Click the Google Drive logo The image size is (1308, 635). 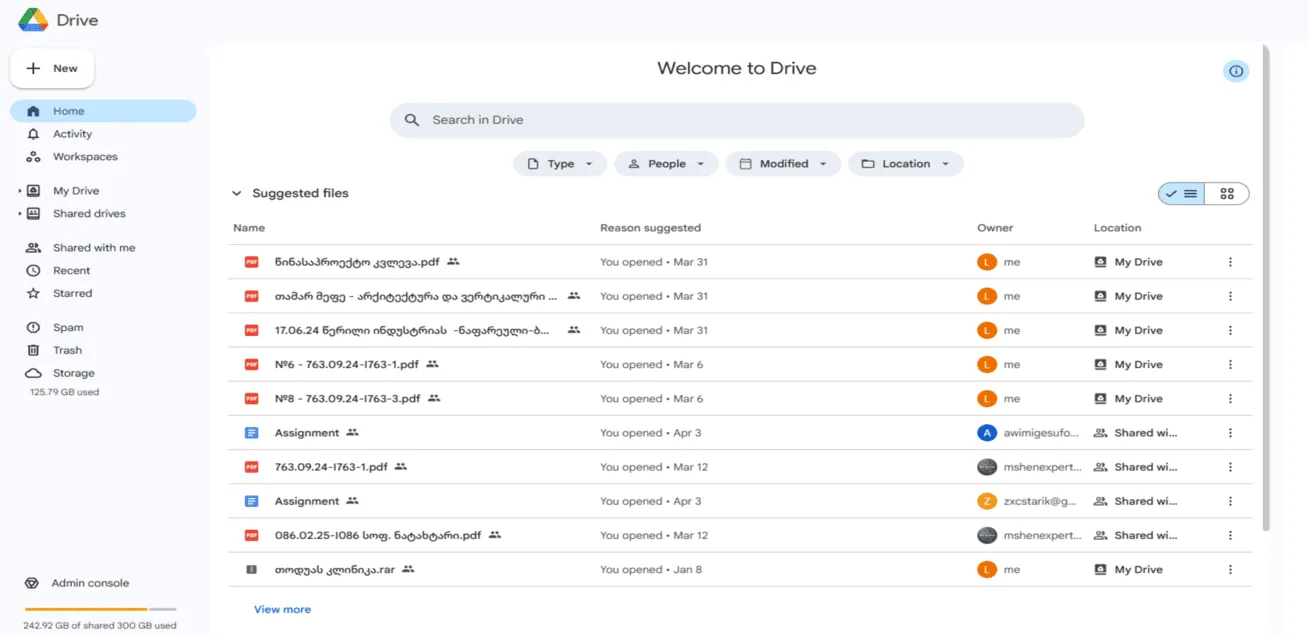[34, 20]
